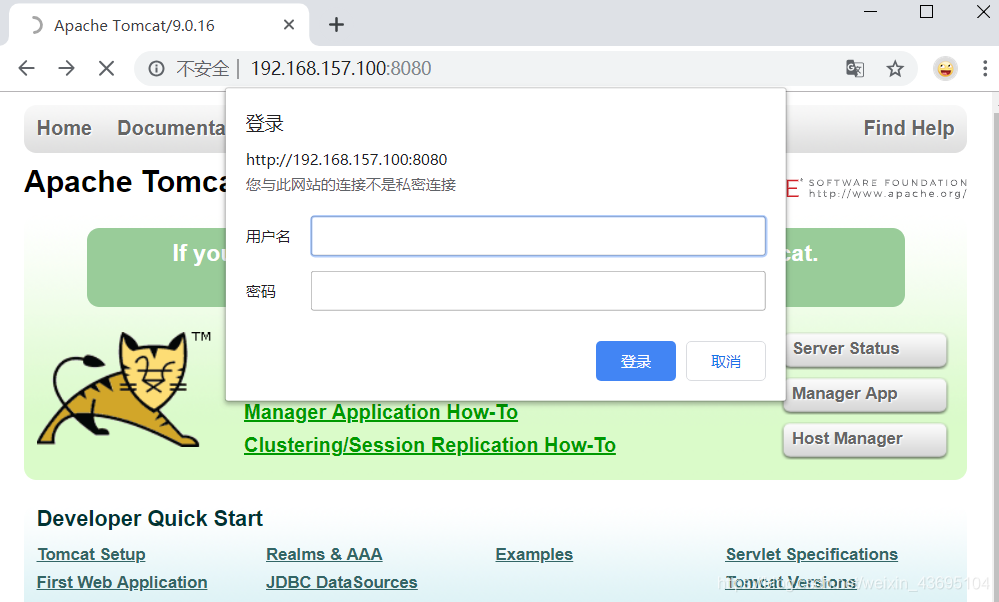Open the Home menu item

64,128
